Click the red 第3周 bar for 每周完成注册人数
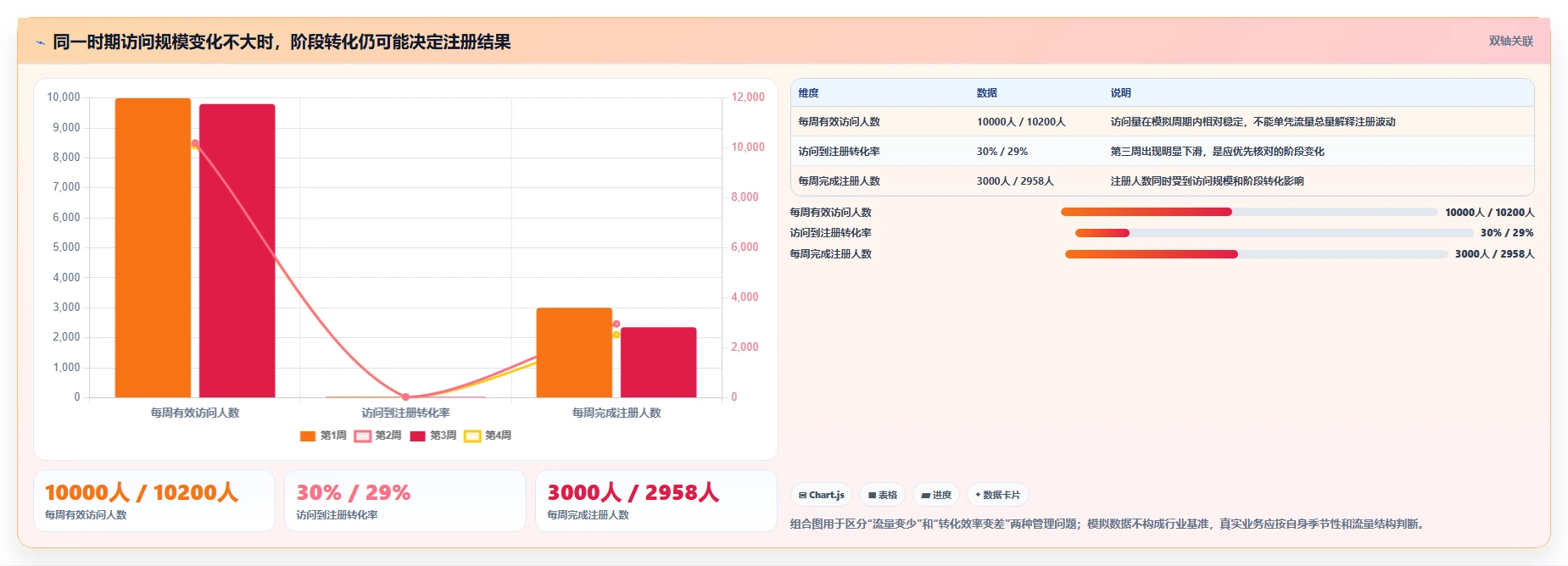The width and height of the screenshot is (1568, 566). pyautogui.click(x=658, y=363)
